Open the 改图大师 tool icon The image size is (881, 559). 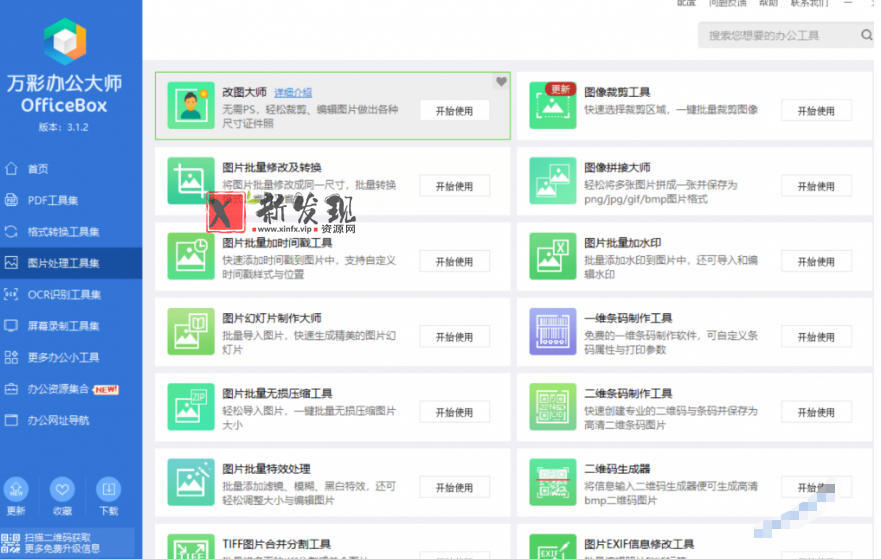(x=190, y=106)
